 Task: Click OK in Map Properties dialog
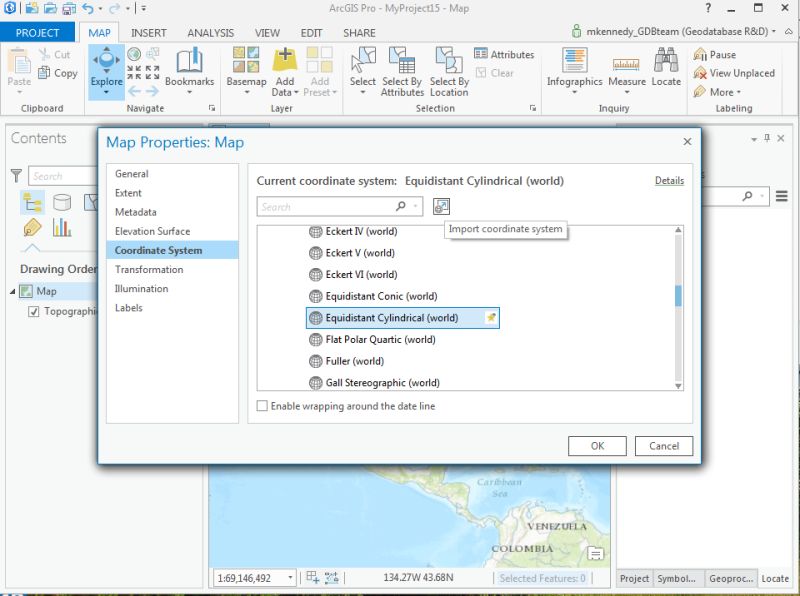click(597, 445)
